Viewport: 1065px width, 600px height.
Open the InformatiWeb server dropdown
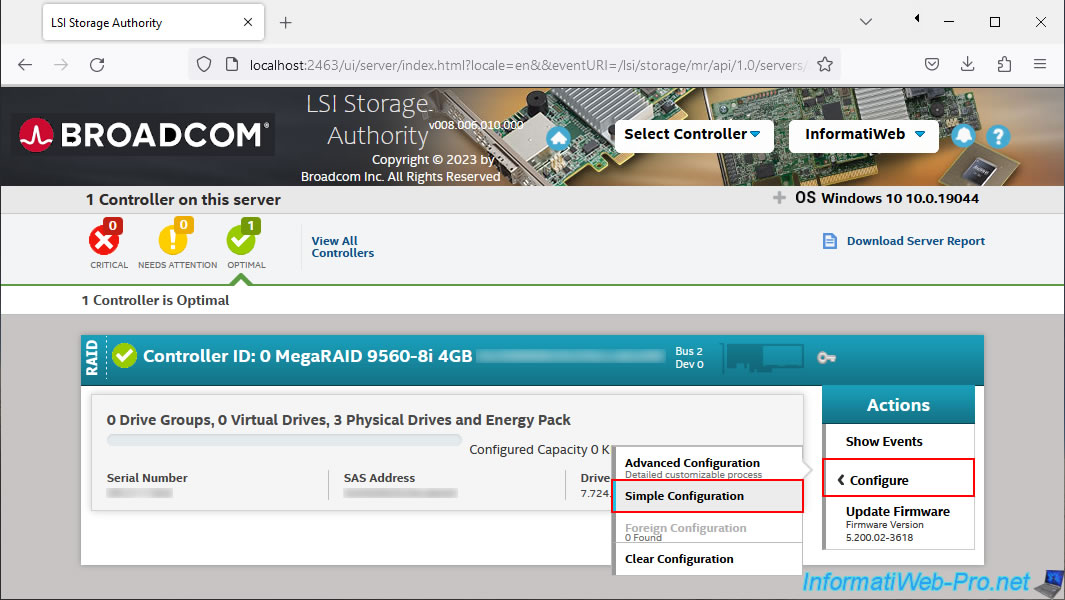tap(864, 135)
